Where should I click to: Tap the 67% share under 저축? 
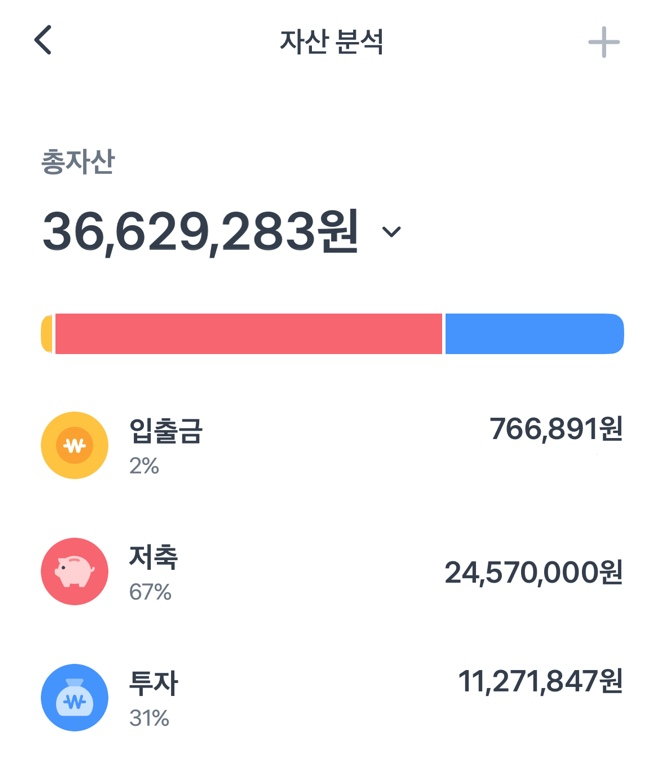pos(150,592)
